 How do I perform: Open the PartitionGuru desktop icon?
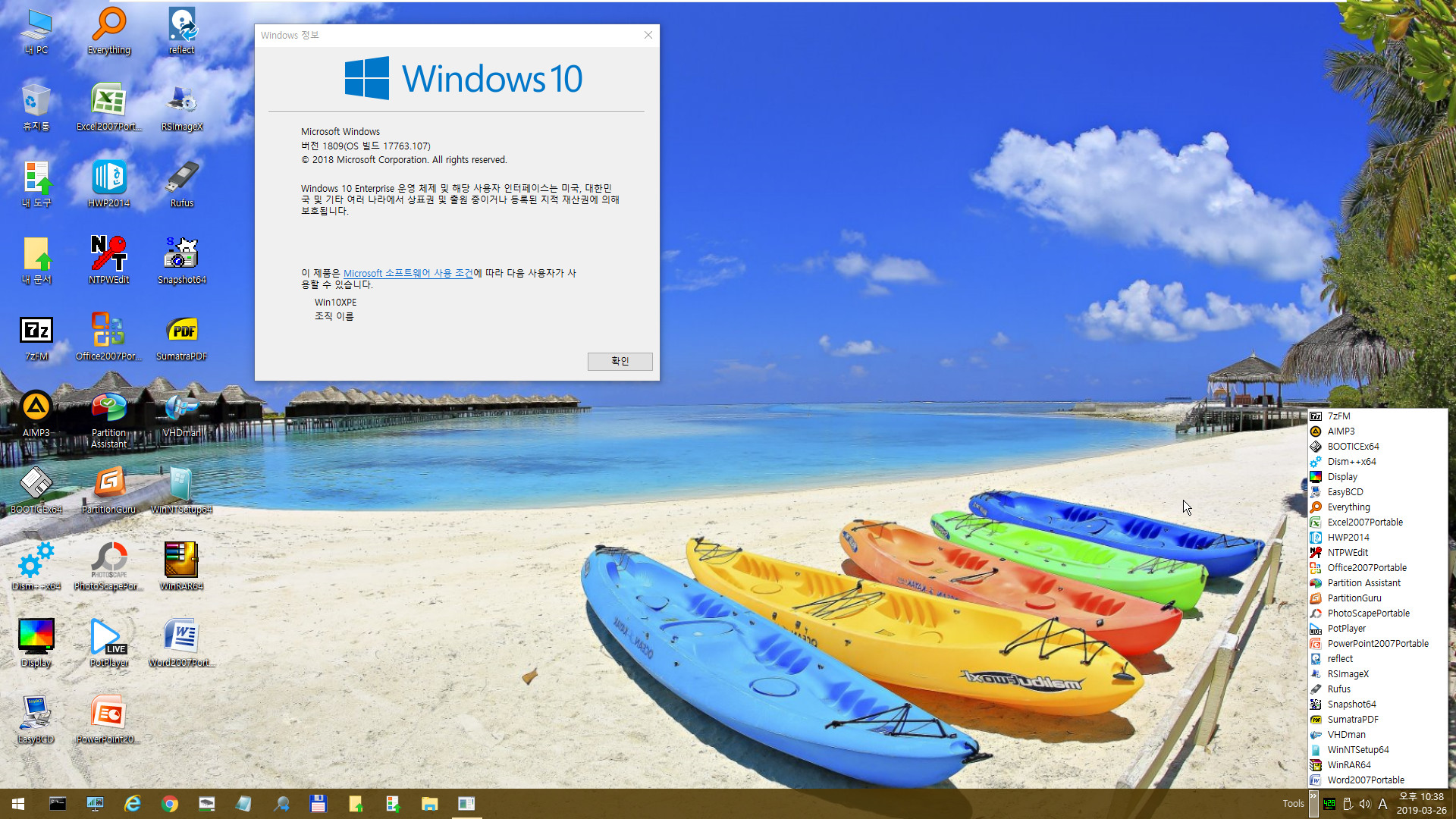point(108,491)
